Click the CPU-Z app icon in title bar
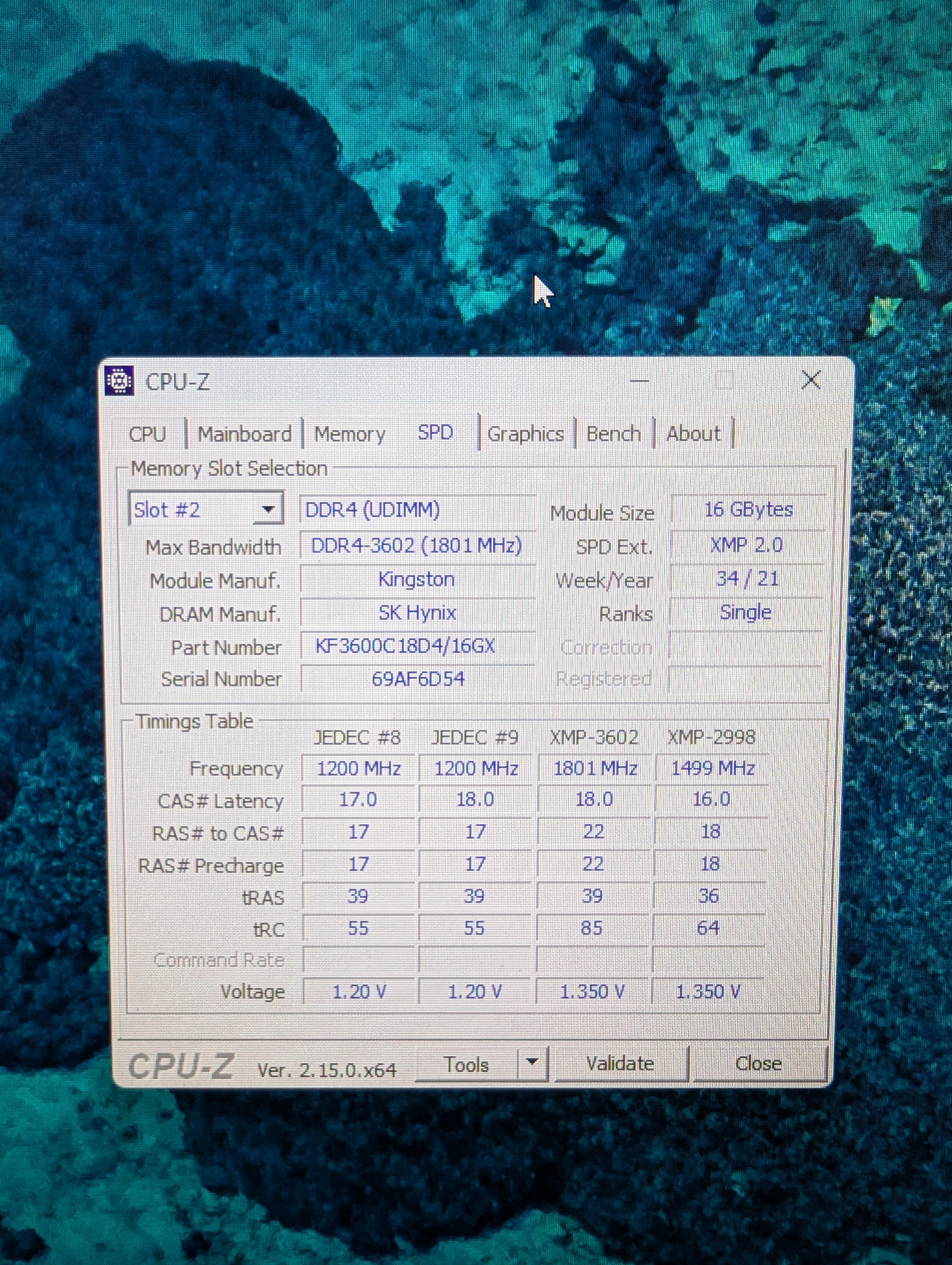This screenshot has height=1265, width=952. click(119, 381)
